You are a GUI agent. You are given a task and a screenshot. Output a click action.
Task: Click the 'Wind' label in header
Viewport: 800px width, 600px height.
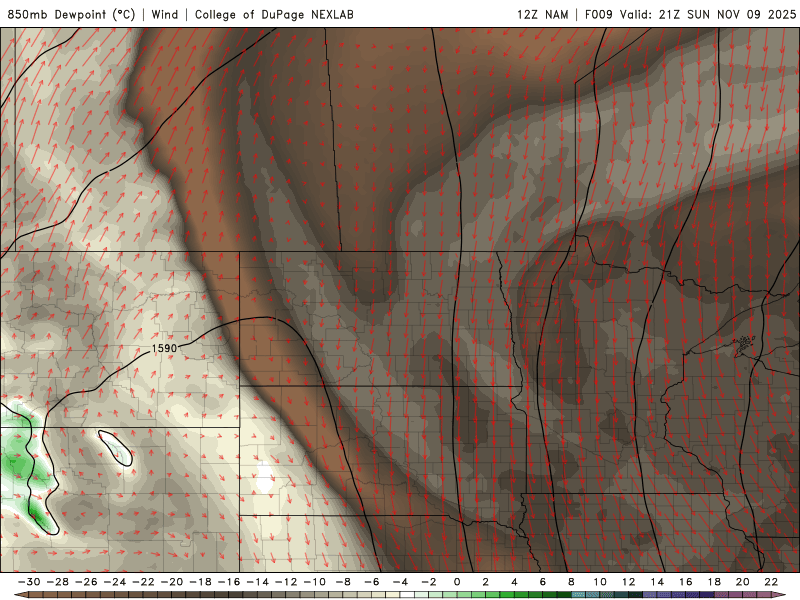[165, 14]
